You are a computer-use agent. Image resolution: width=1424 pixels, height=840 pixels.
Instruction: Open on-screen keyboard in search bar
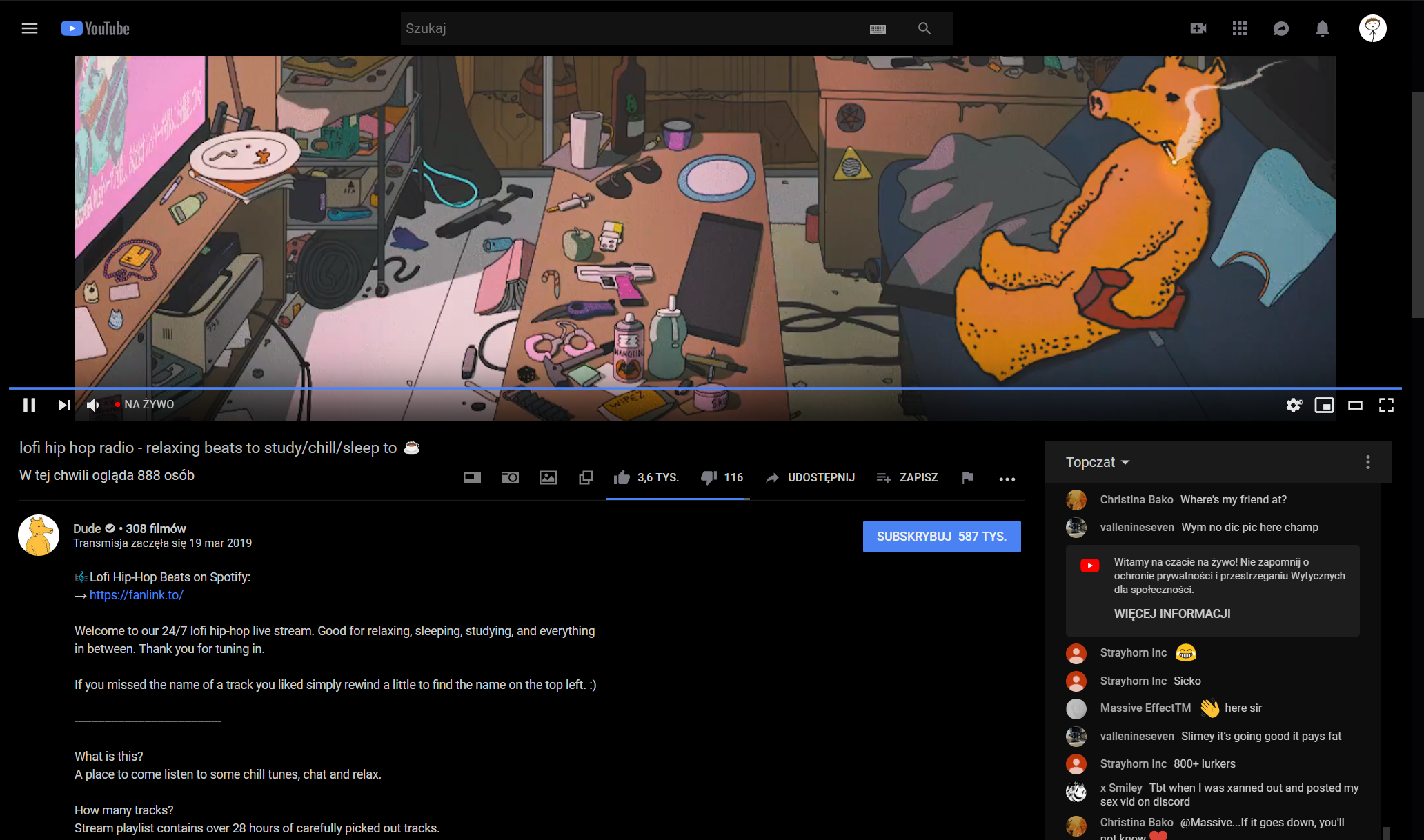(878, 29)
